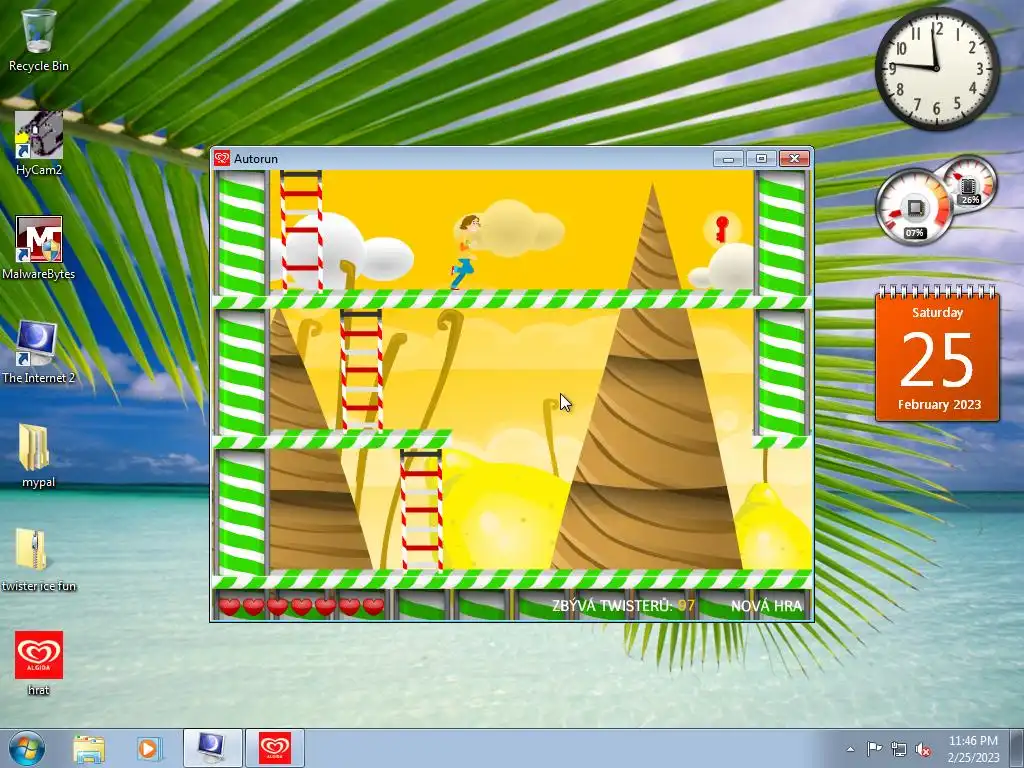
Task: Select the mypal folder icon
Action: tap(39, 456)
